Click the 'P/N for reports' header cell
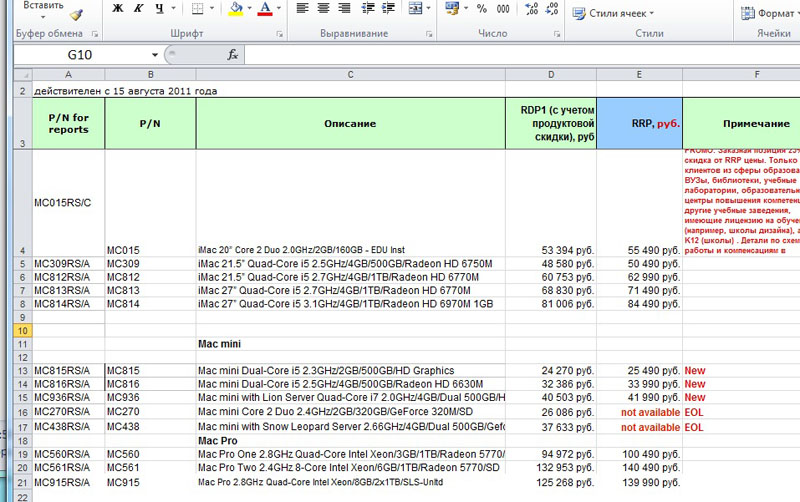Screen dimensions: 800x502 tap(68, 123)
